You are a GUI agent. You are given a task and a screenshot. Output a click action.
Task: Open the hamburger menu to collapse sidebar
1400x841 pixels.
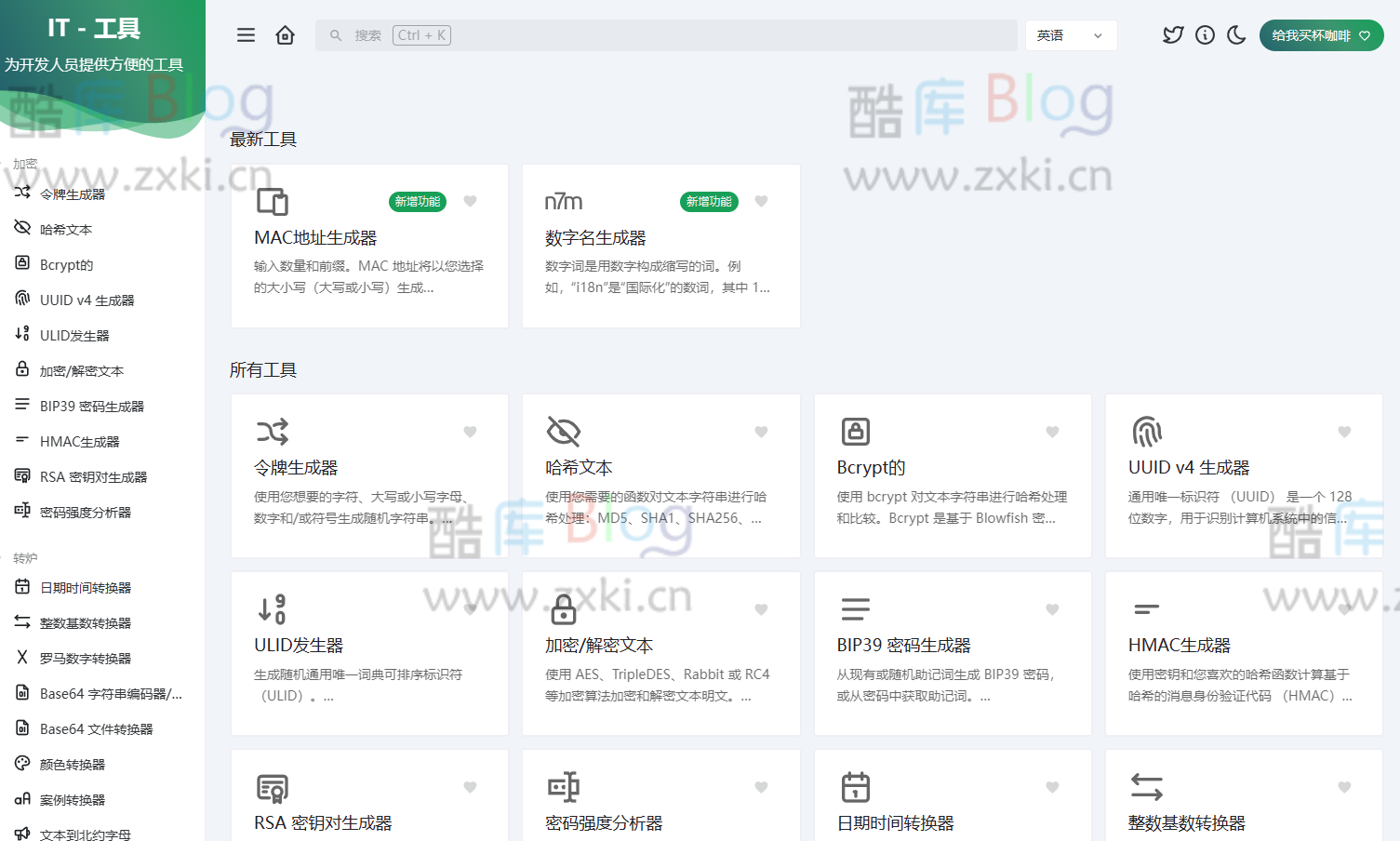[245, 34]
